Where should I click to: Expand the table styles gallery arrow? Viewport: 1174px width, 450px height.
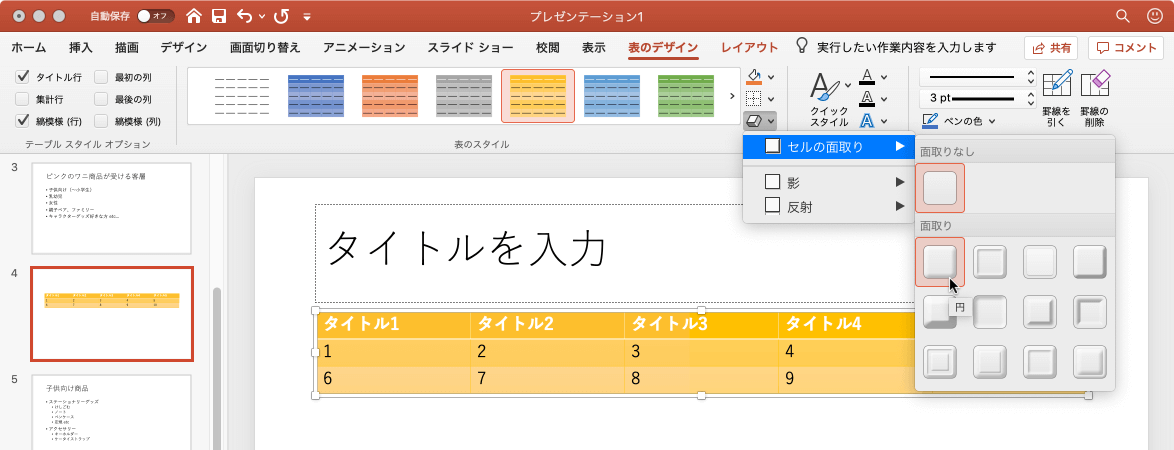click(732, 96)
